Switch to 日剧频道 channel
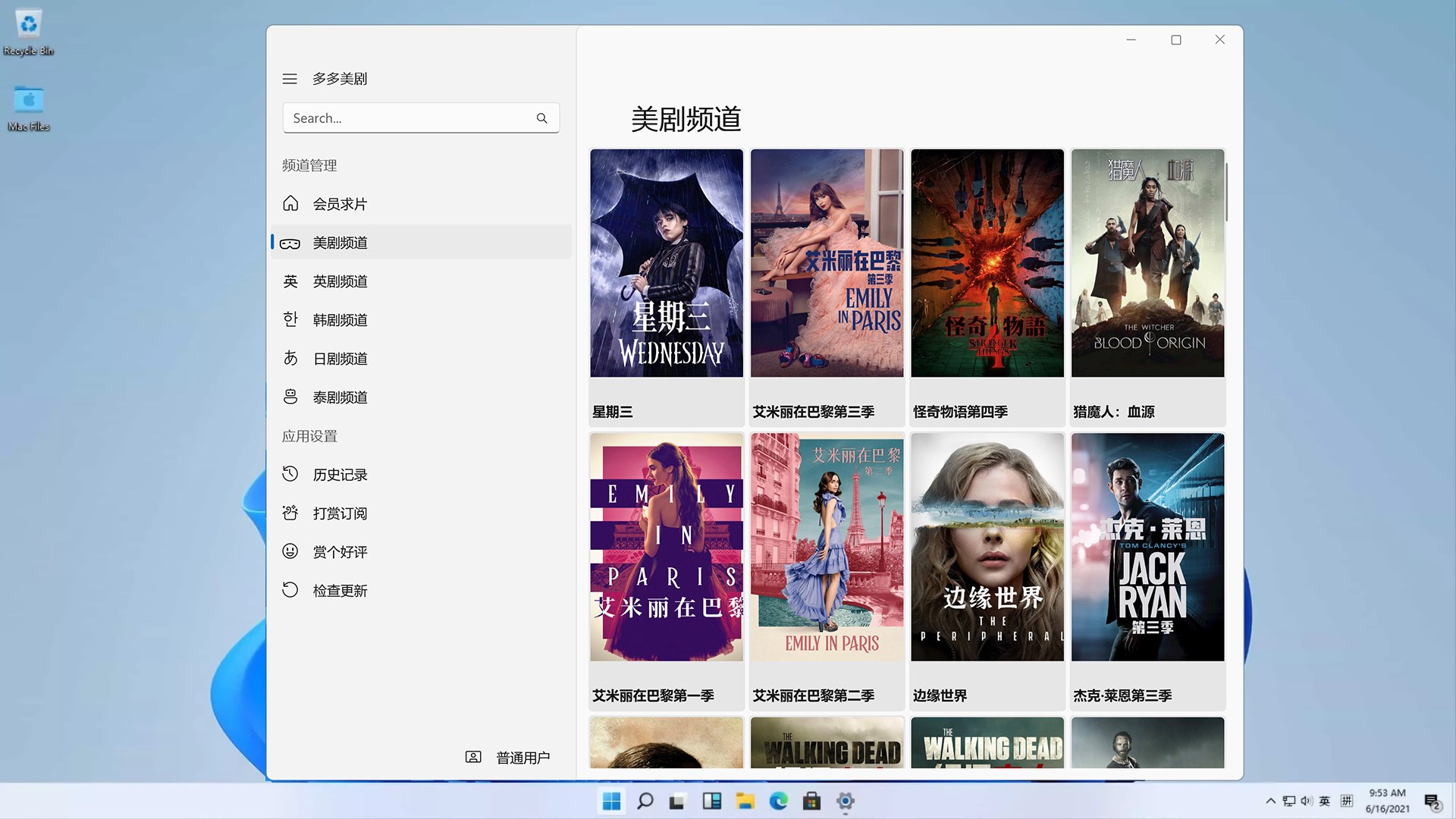This screenshot has width=1456, height=819. click(340, 359)
